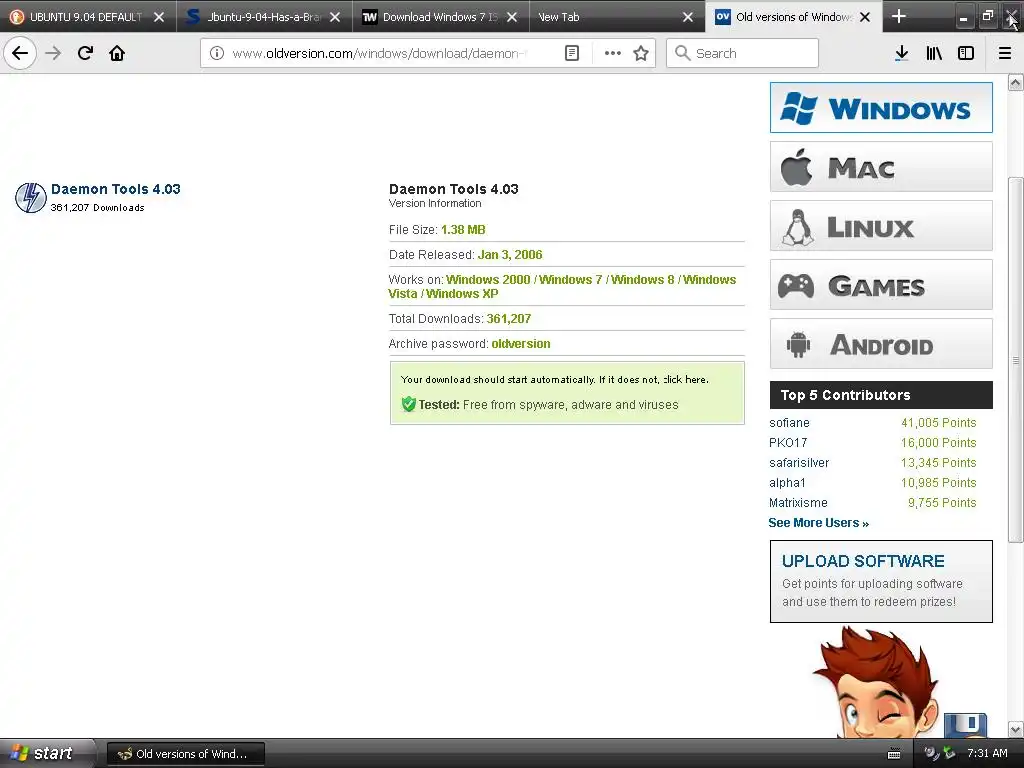The image size is (1024, 768).
Task: Click the Daemon Tools lightning icon
Action: click(31, 198)
